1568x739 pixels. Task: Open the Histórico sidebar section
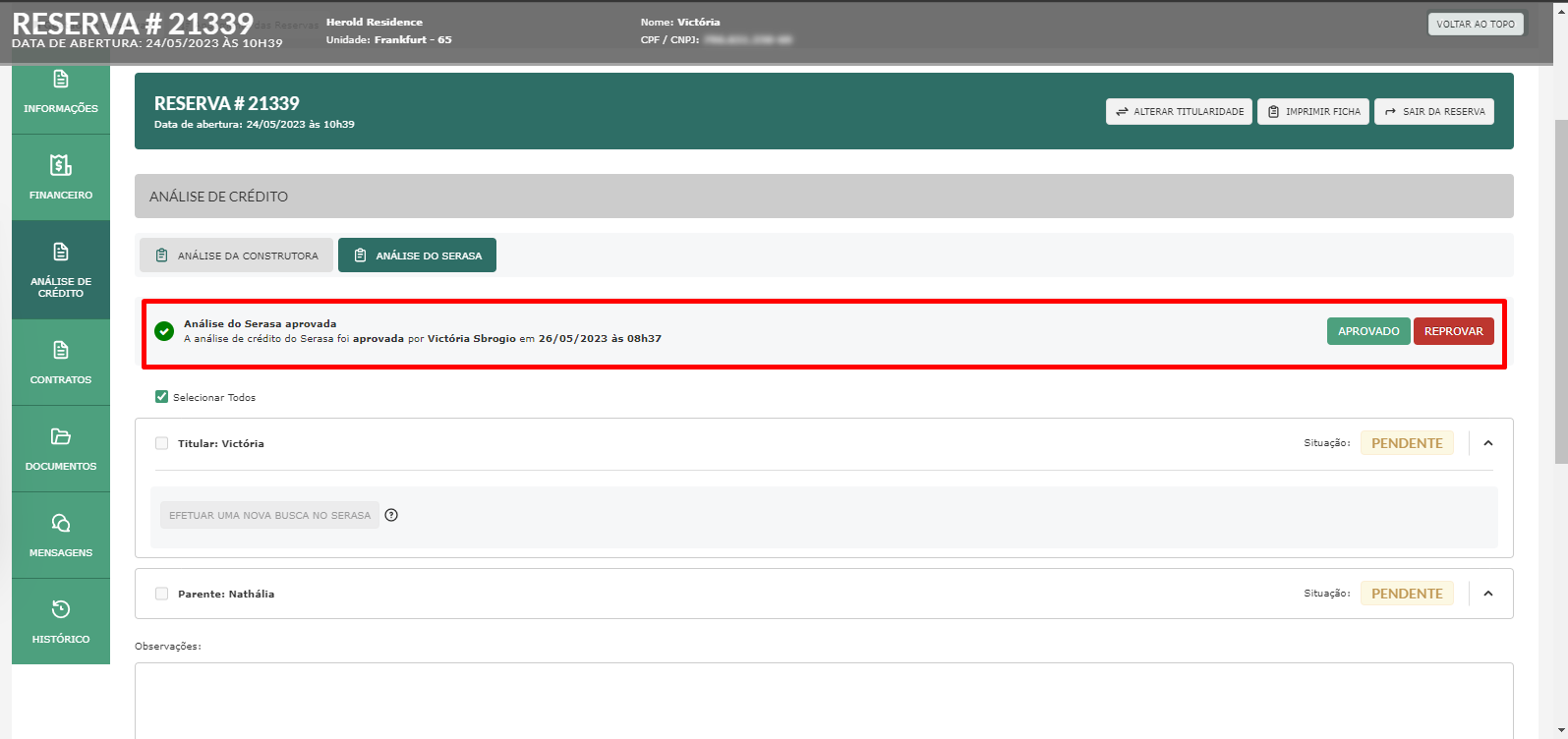(x=61, y=621)
